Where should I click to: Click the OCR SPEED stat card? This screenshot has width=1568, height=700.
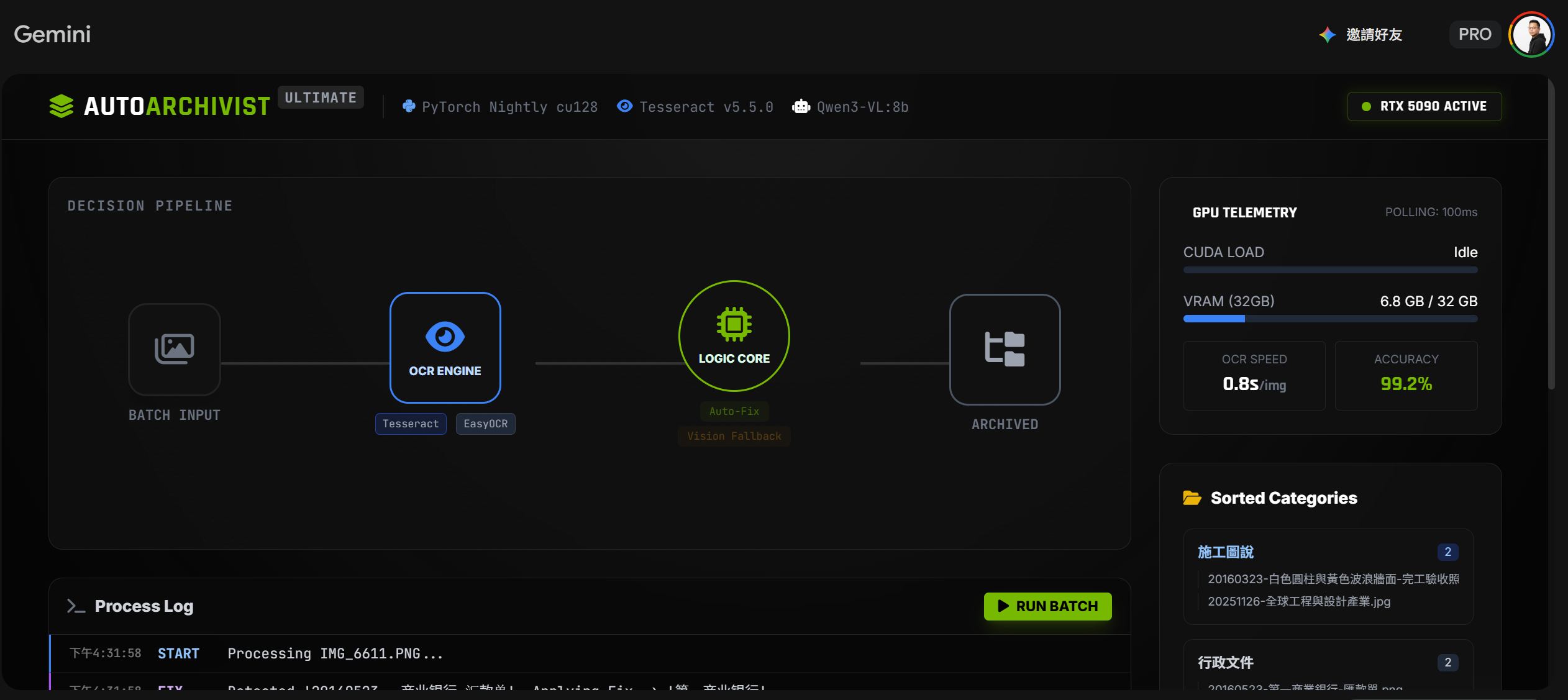click(x=1254, y=375)
